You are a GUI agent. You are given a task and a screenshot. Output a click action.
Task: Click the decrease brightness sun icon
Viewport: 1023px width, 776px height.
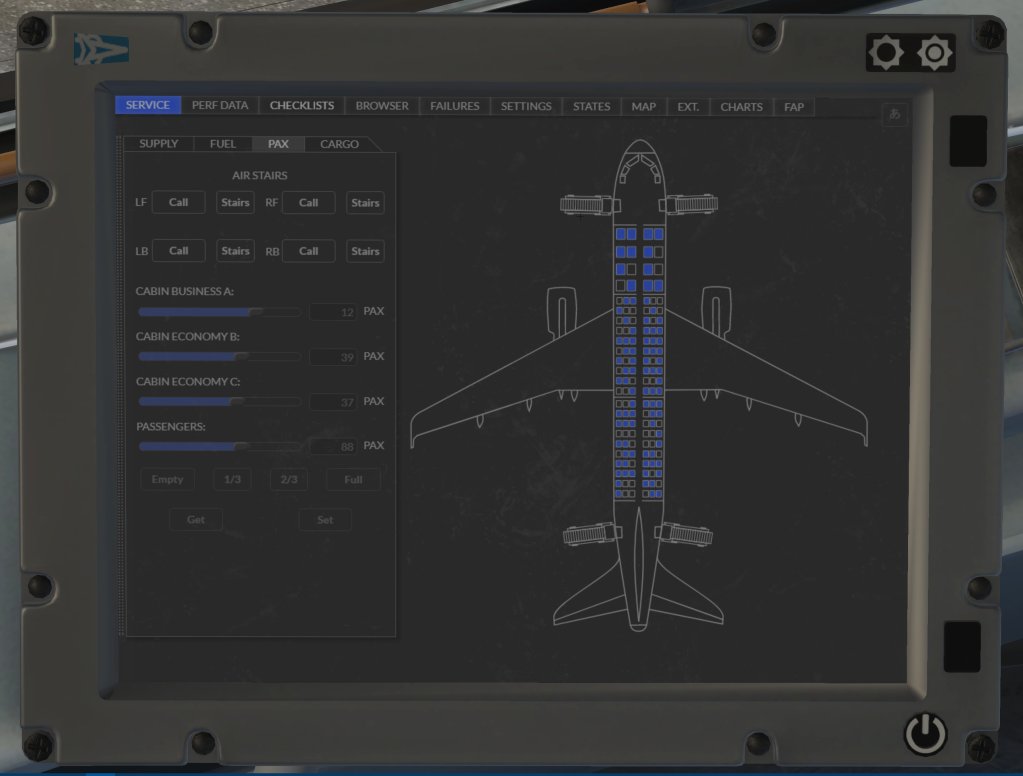[886, 53]
